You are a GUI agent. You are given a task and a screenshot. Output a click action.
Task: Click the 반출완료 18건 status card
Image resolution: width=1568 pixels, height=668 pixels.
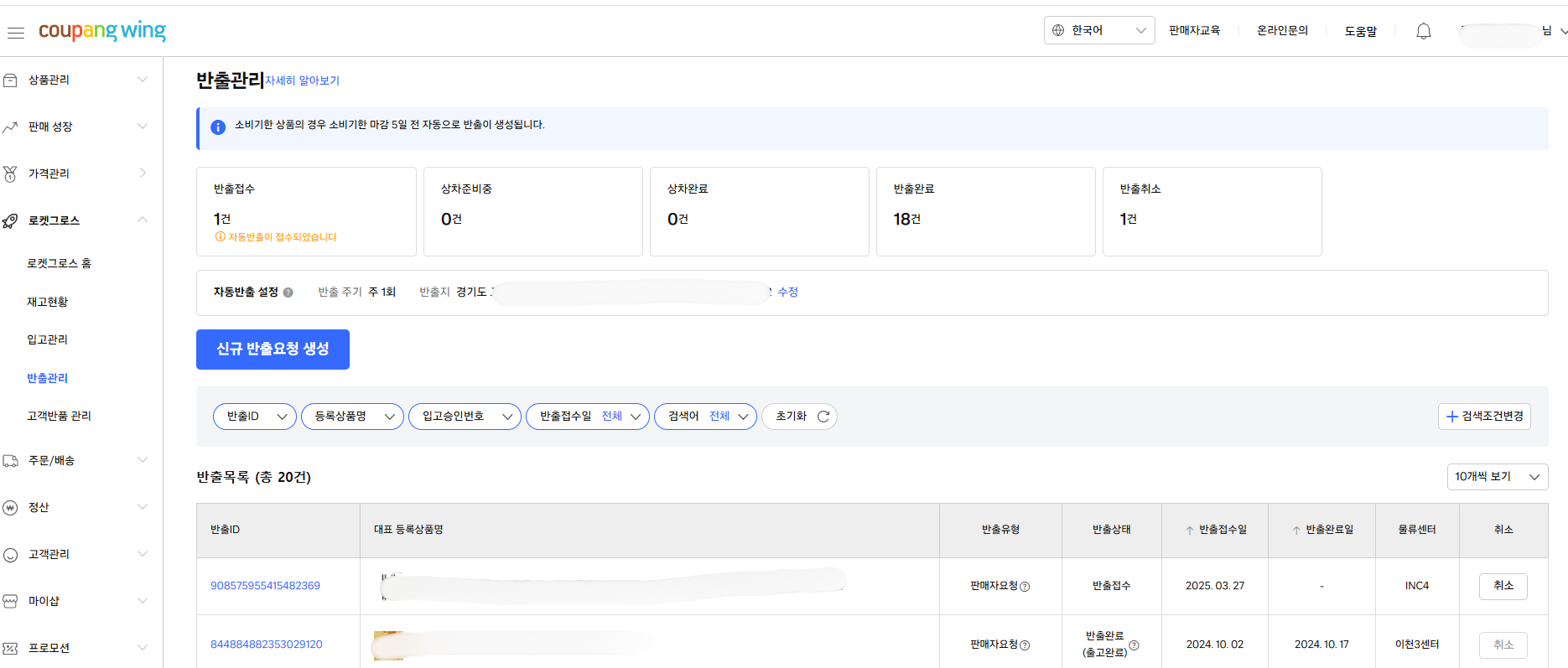[x=986, y=211]
